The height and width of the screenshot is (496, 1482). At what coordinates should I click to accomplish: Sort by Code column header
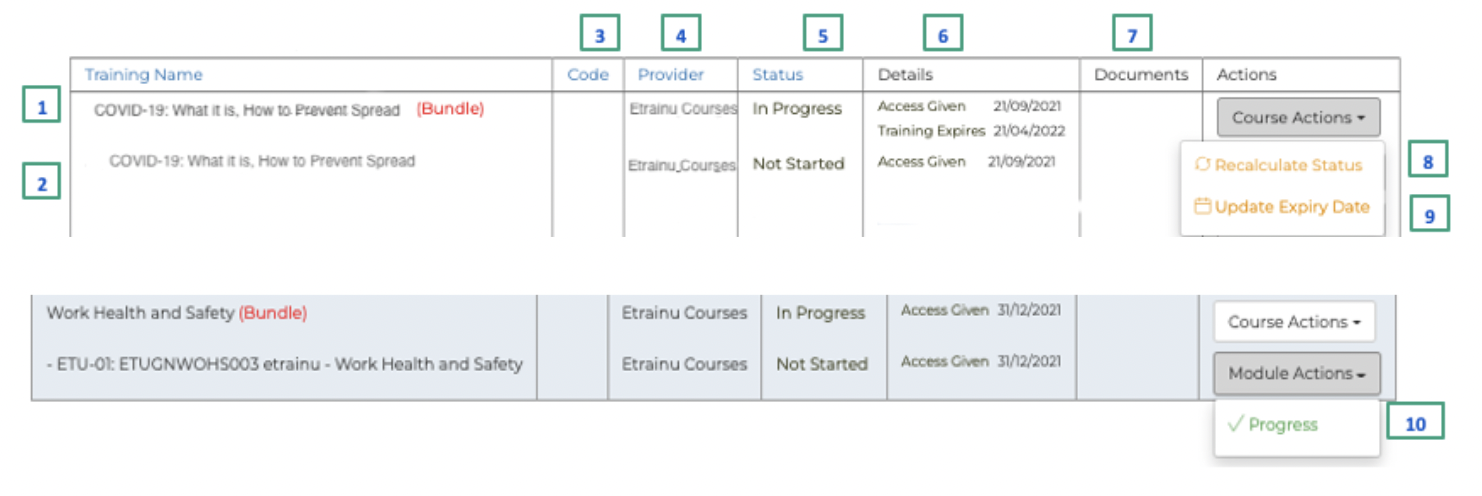[x=588, y=75]
